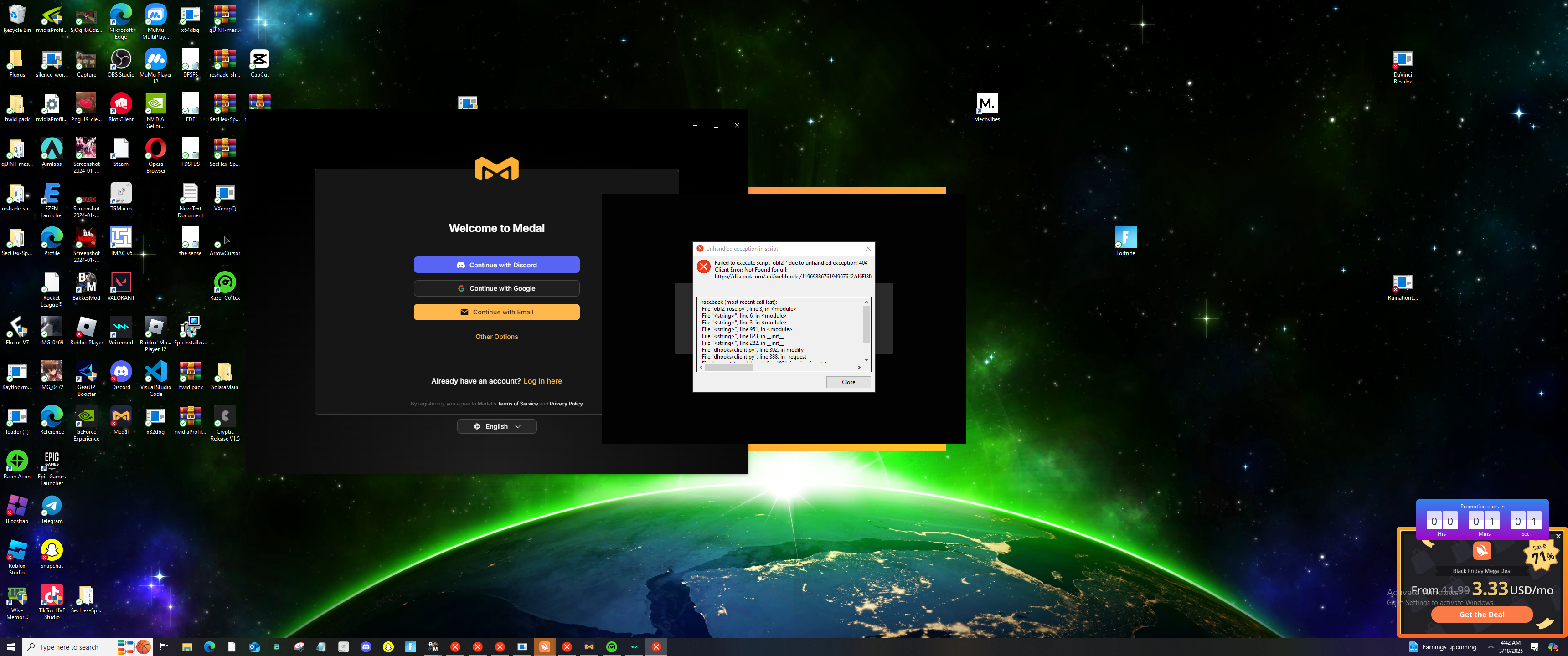The height and width of the screenshot is (656, 1568).
Task: Open the Other Options link
Action: click(496, 337)
